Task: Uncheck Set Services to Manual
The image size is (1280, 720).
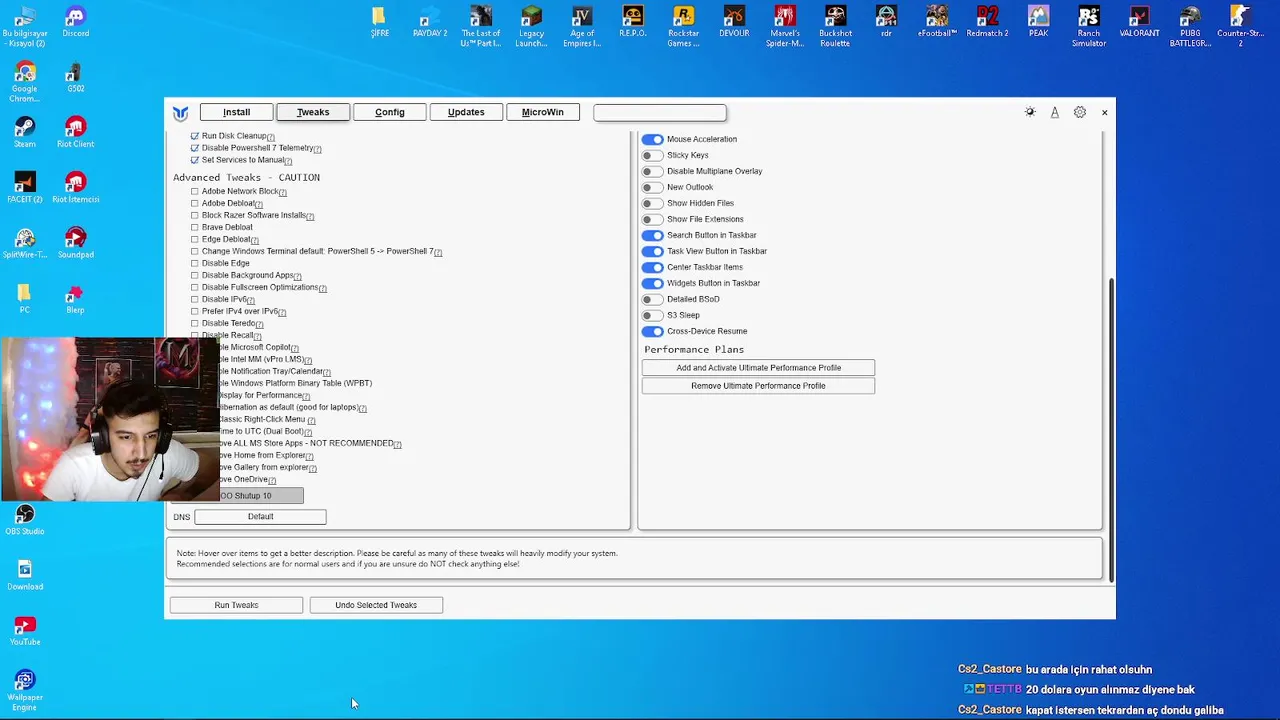Action: (195, 160)
